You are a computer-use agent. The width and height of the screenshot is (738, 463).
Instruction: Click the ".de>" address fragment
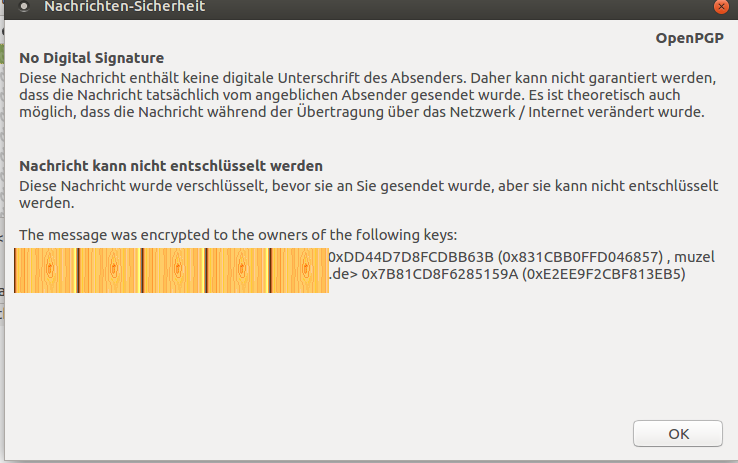[343, 273]
